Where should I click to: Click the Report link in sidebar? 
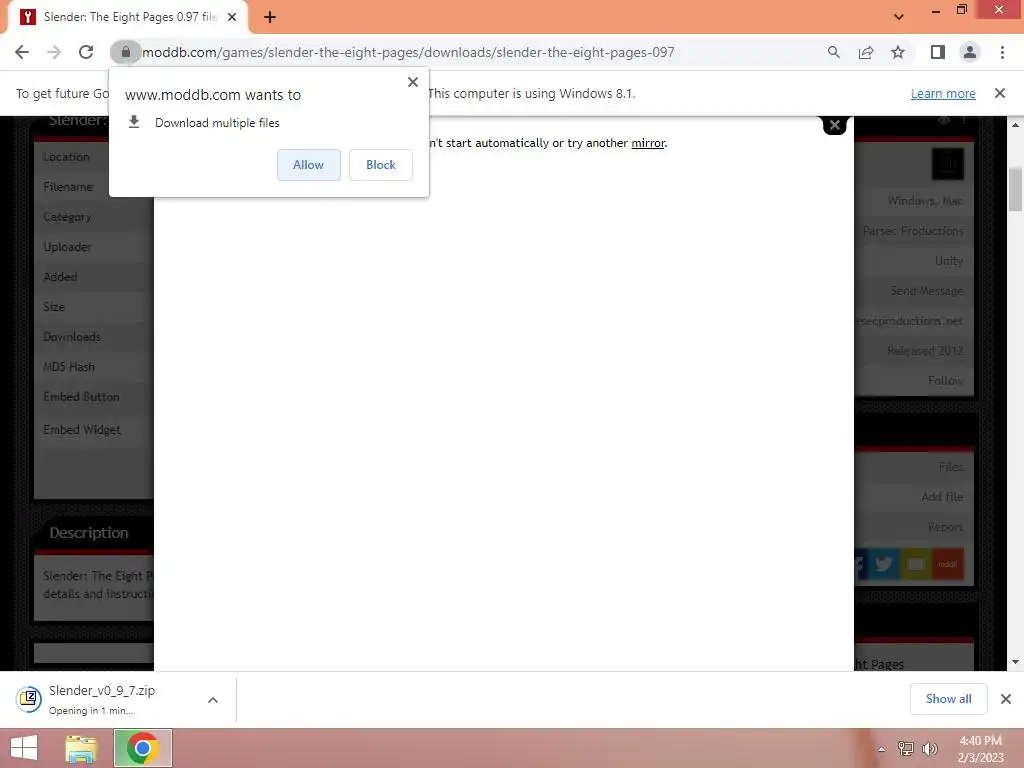pyautogui.click(x=945, y=526)
